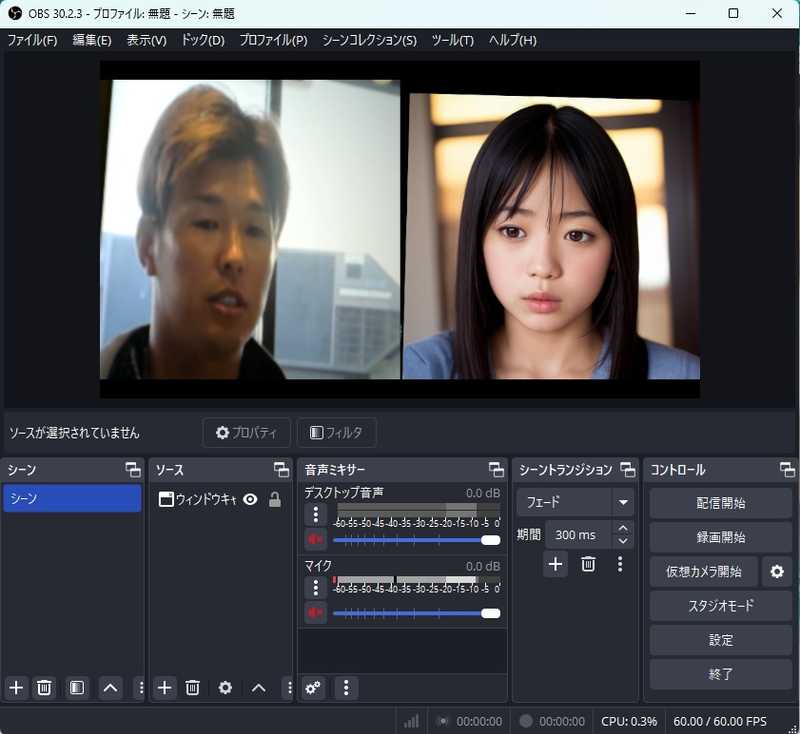Float the 音声ミキサー dock panel
Screen dimensions: 800x734
(x=496, y=469)
